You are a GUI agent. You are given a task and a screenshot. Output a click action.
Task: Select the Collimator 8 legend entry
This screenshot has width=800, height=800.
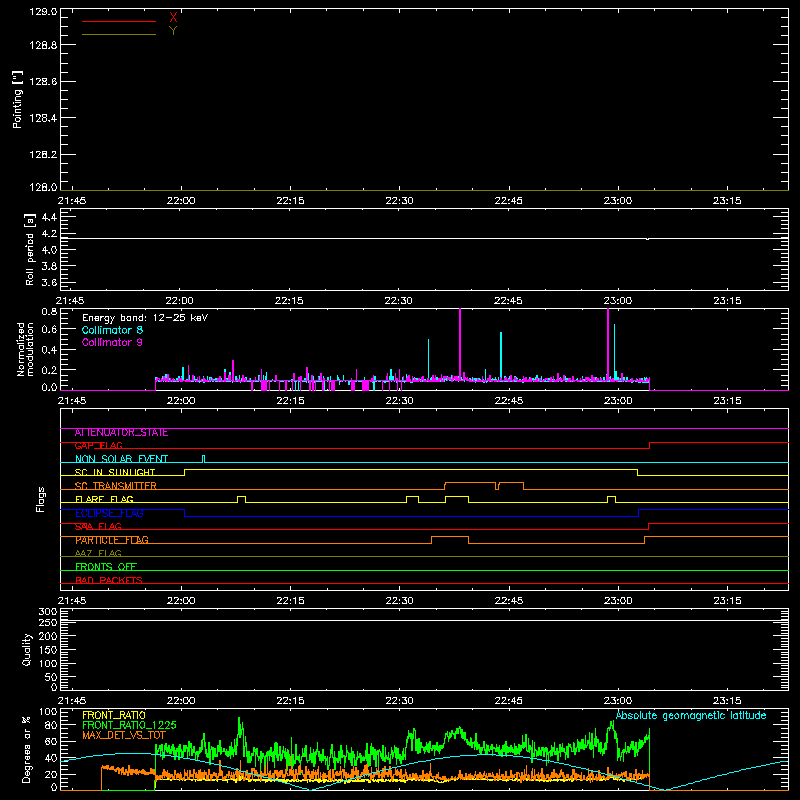112,330
